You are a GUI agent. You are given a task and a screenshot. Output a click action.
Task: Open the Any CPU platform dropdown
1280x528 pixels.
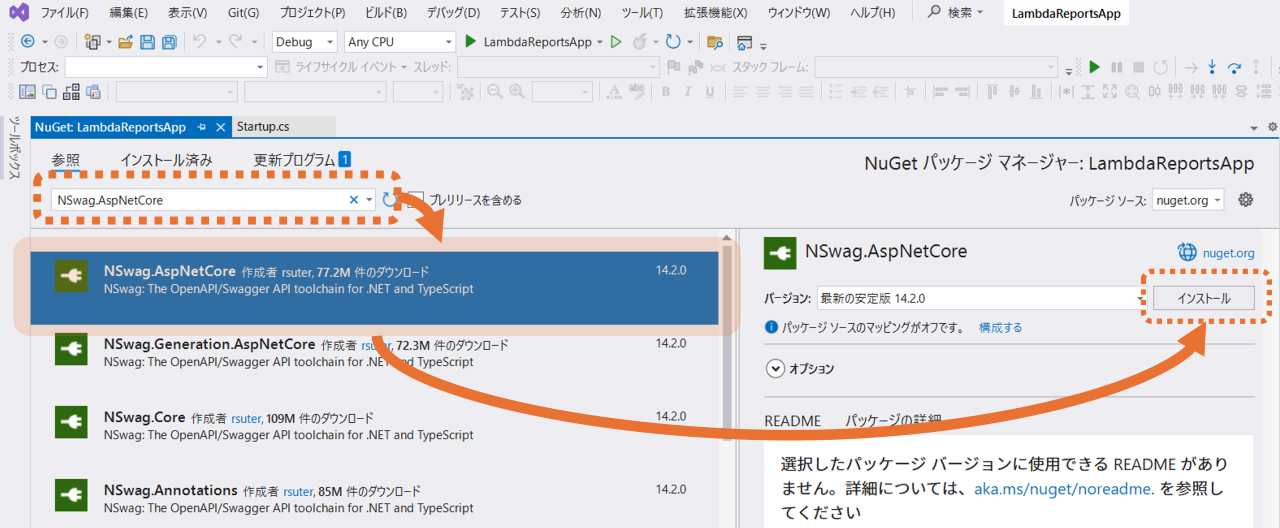click(x=399, y=42)
